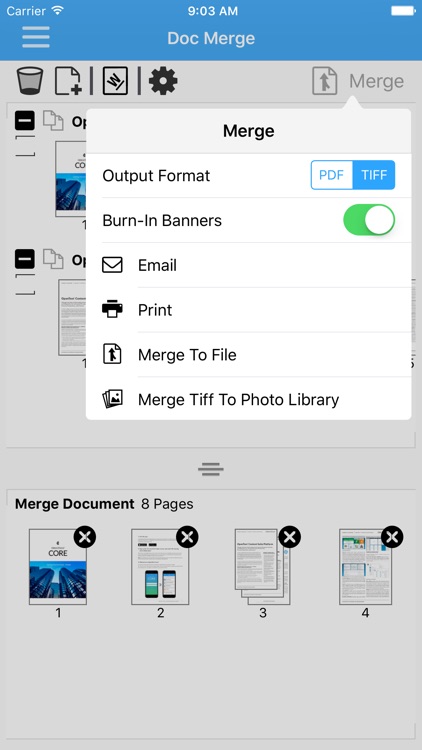Choose Email from Merge menu
The height and width of the screenshot is (750, 422).
click(x=249, y=265)
